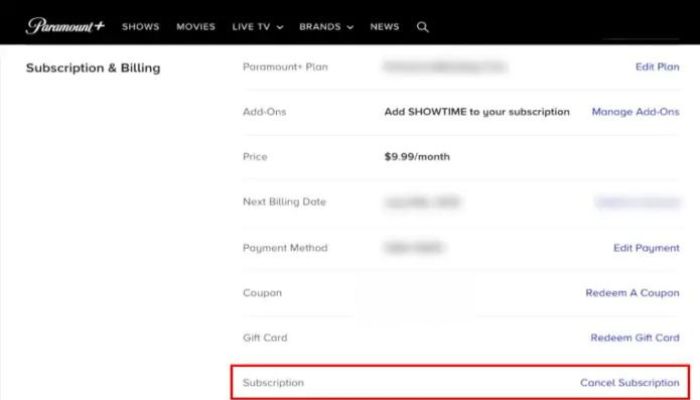Screen dimensions: 700x400
Task: Expand the LIVE TV dropdown
Action: pyautogui.click(x=257, y=27)
